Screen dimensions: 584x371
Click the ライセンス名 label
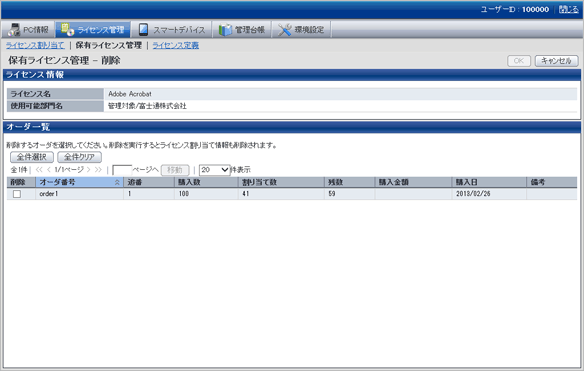[30, 94]
